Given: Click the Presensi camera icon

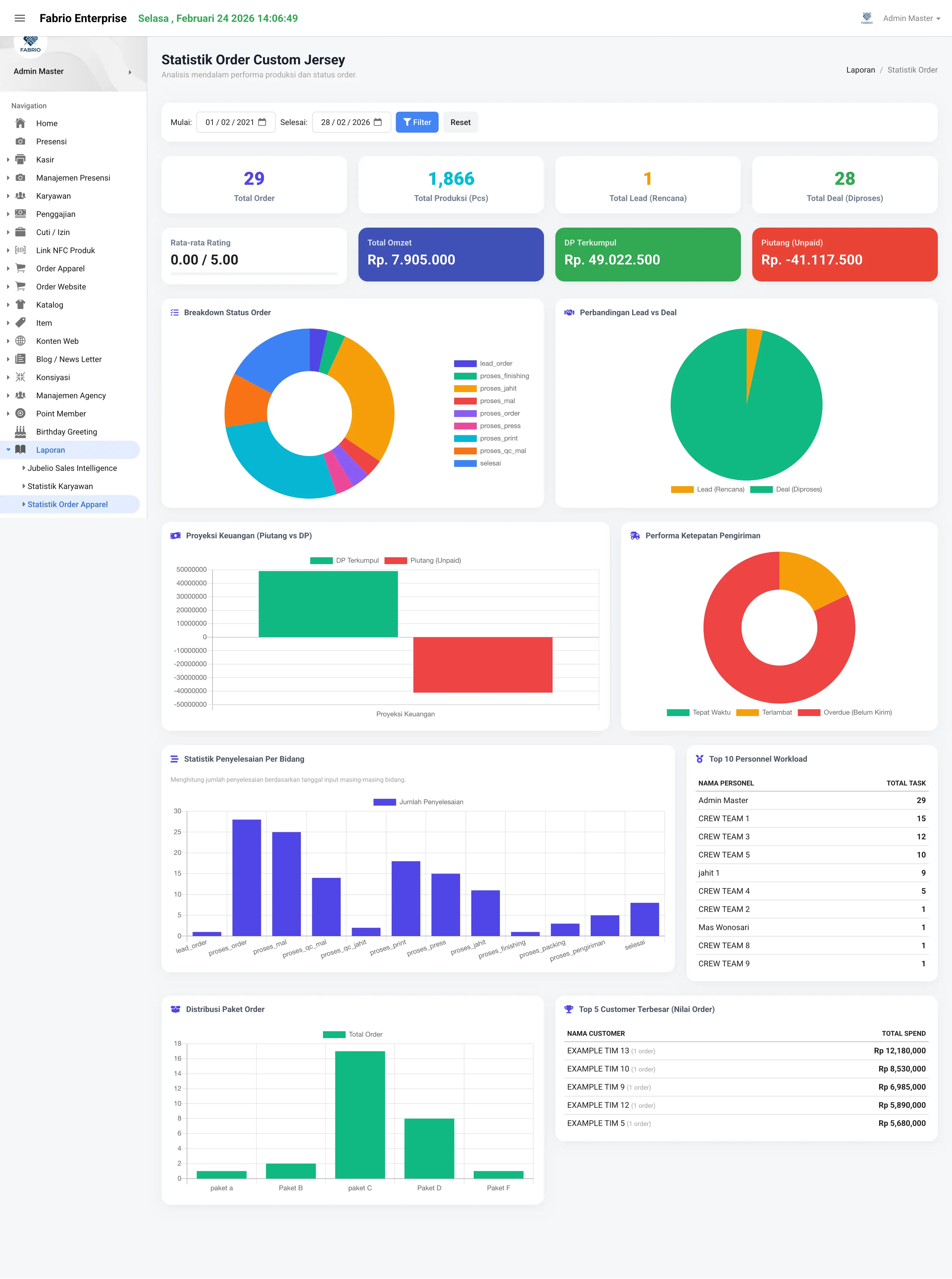Looking at the screenshot, I should click(x=20, y=141).
